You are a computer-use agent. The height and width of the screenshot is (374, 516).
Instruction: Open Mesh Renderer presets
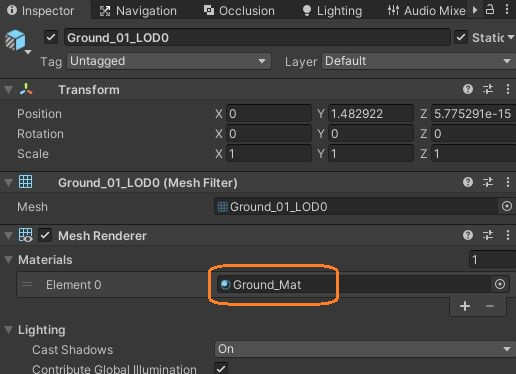click(x=488, y=235)
